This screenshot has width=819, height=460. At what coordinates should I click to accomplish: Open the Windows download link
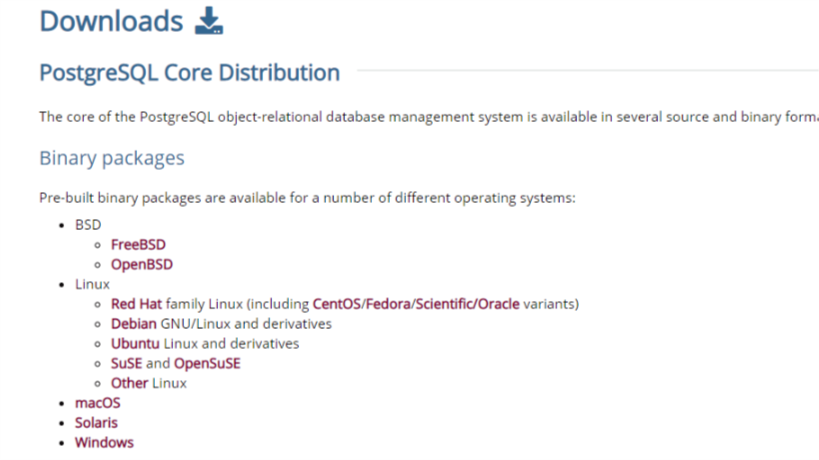(x=104, y=443)
